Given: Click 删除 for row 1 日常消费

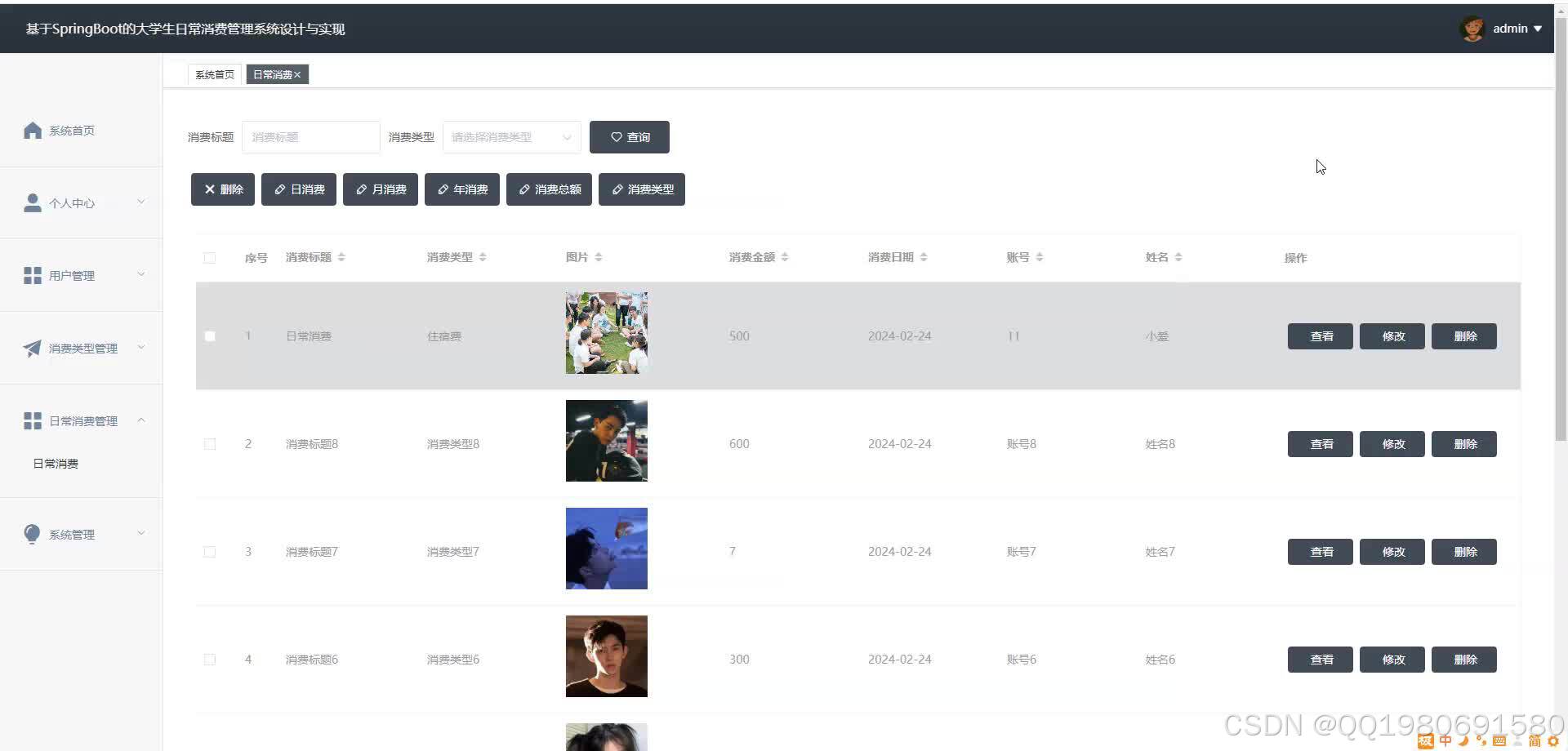Looking at the screenshot, I should tap(1464, 336).
